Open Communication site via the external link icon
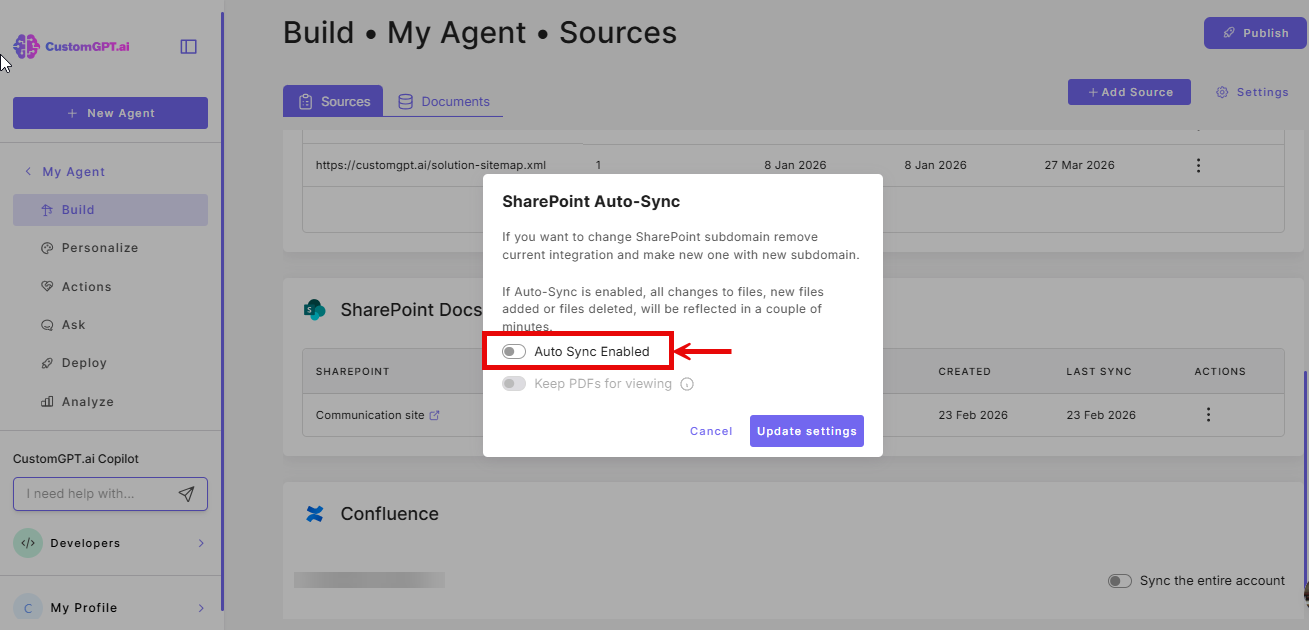 pyautogui.click(x=436, y=414)
